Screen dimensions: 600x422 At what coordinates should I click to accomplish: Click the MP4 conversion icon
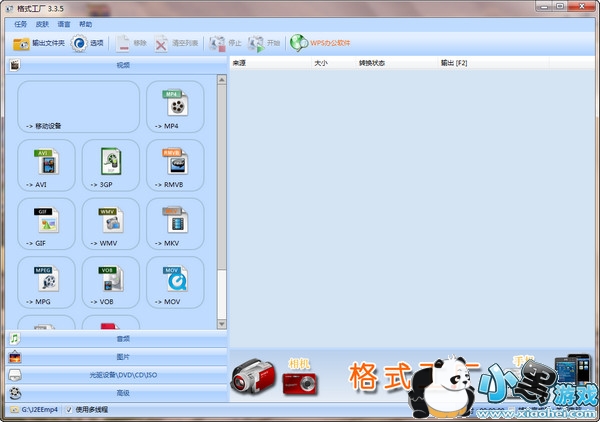[x=176, y=104]
